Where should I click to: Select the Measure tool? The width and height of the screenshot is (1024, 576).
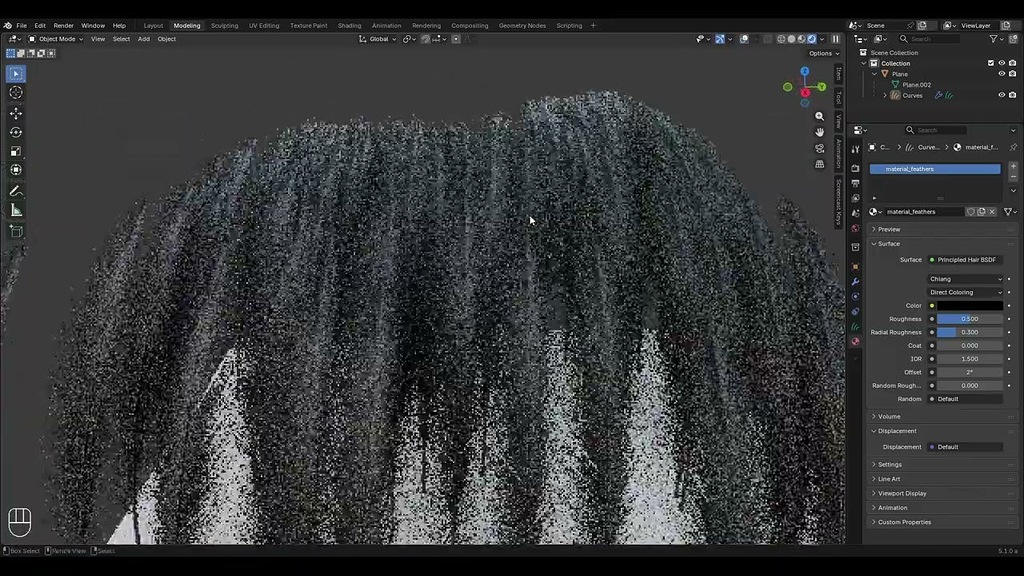coord(16,210)
